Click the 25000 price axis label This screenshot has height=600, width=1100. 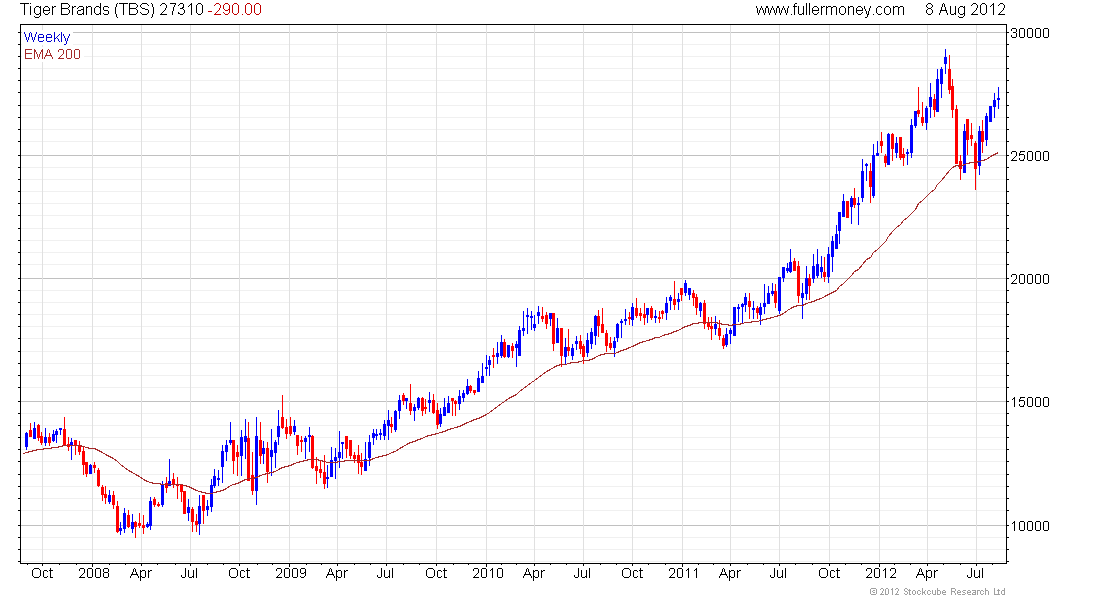point(1031,156)
